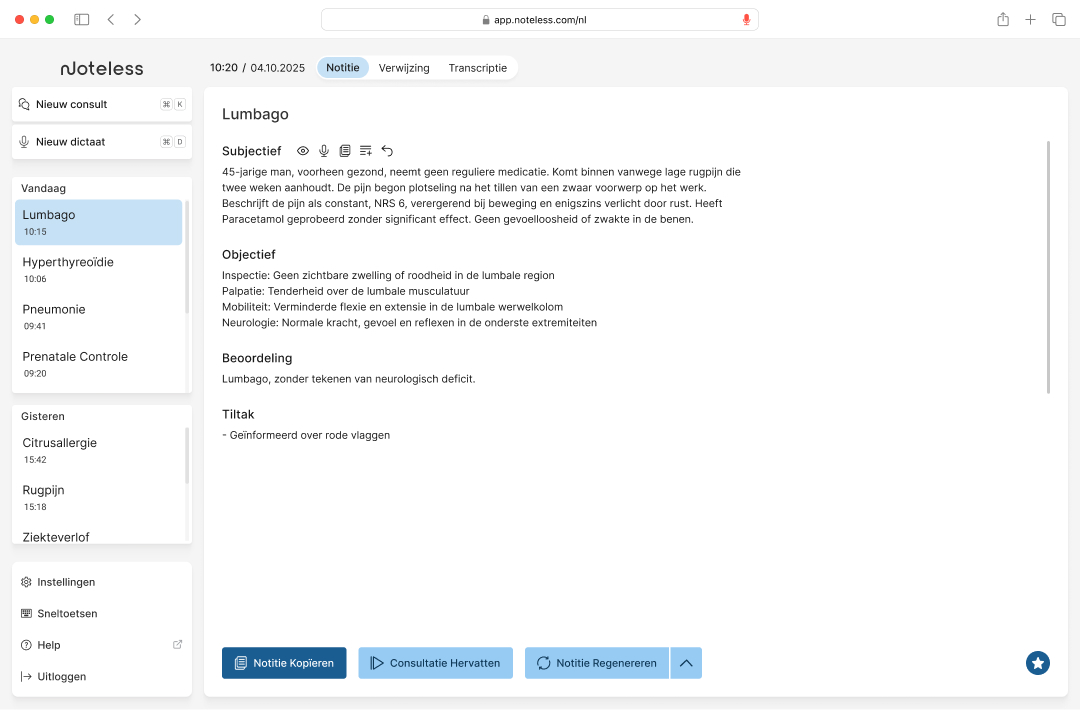Go back with the browser back arrow
Viewport: 1080px width, 710px height.
[x=111, y=19]
